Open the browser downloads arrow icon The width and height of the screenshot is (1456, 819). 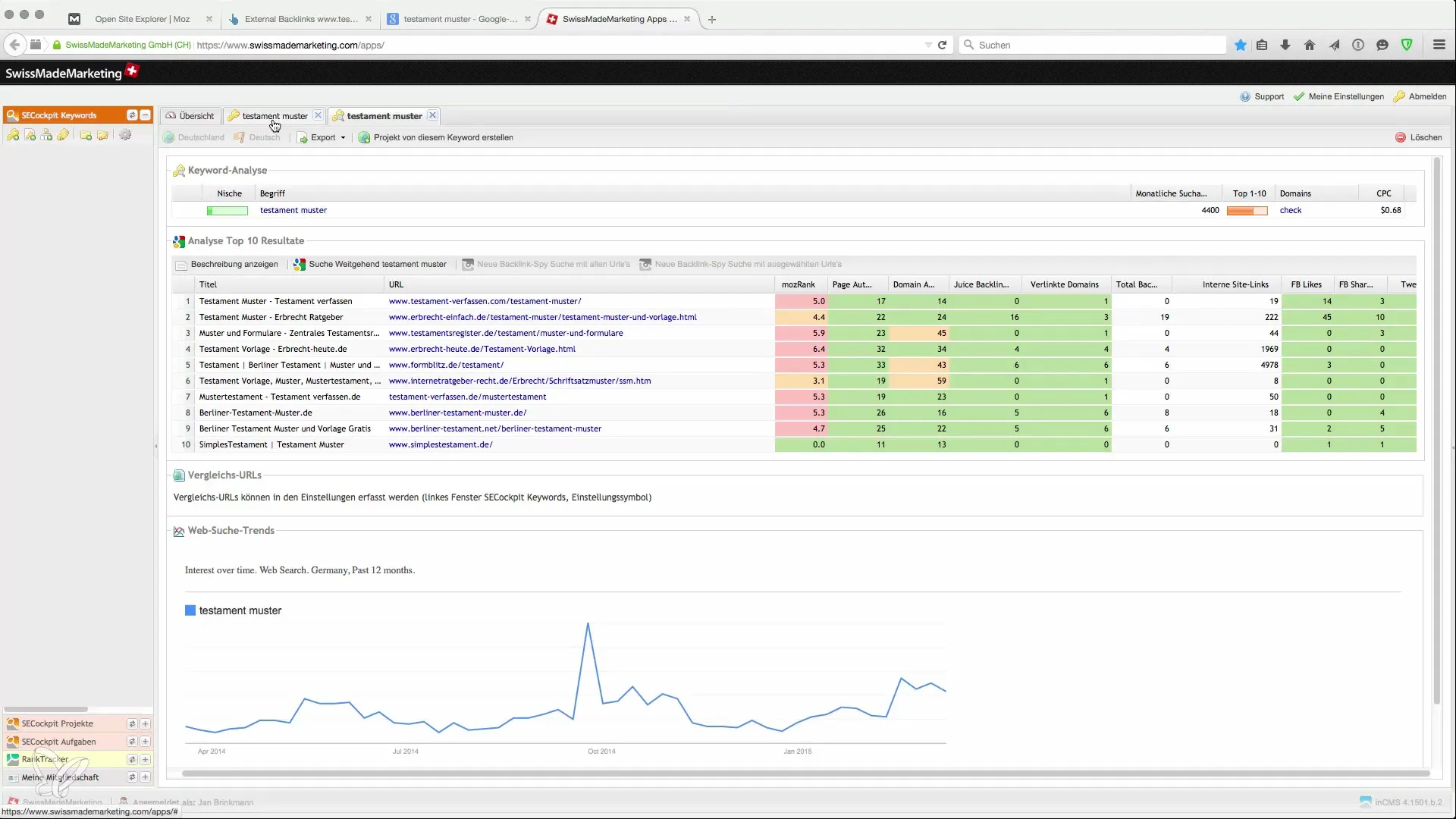tap(1285, 45)
